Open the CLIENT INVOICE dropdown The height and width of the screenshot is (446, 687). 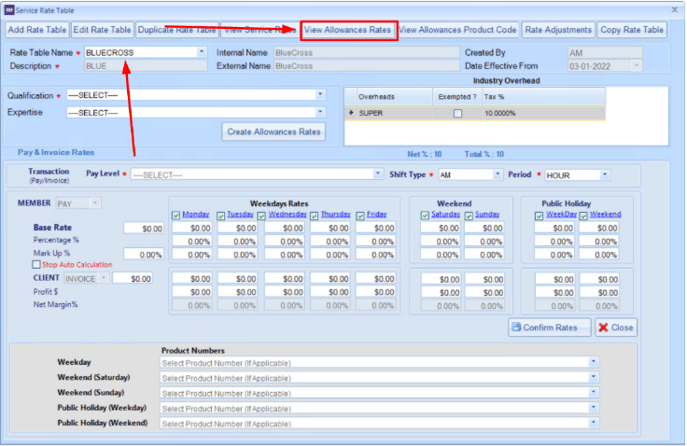coord(103,278)
